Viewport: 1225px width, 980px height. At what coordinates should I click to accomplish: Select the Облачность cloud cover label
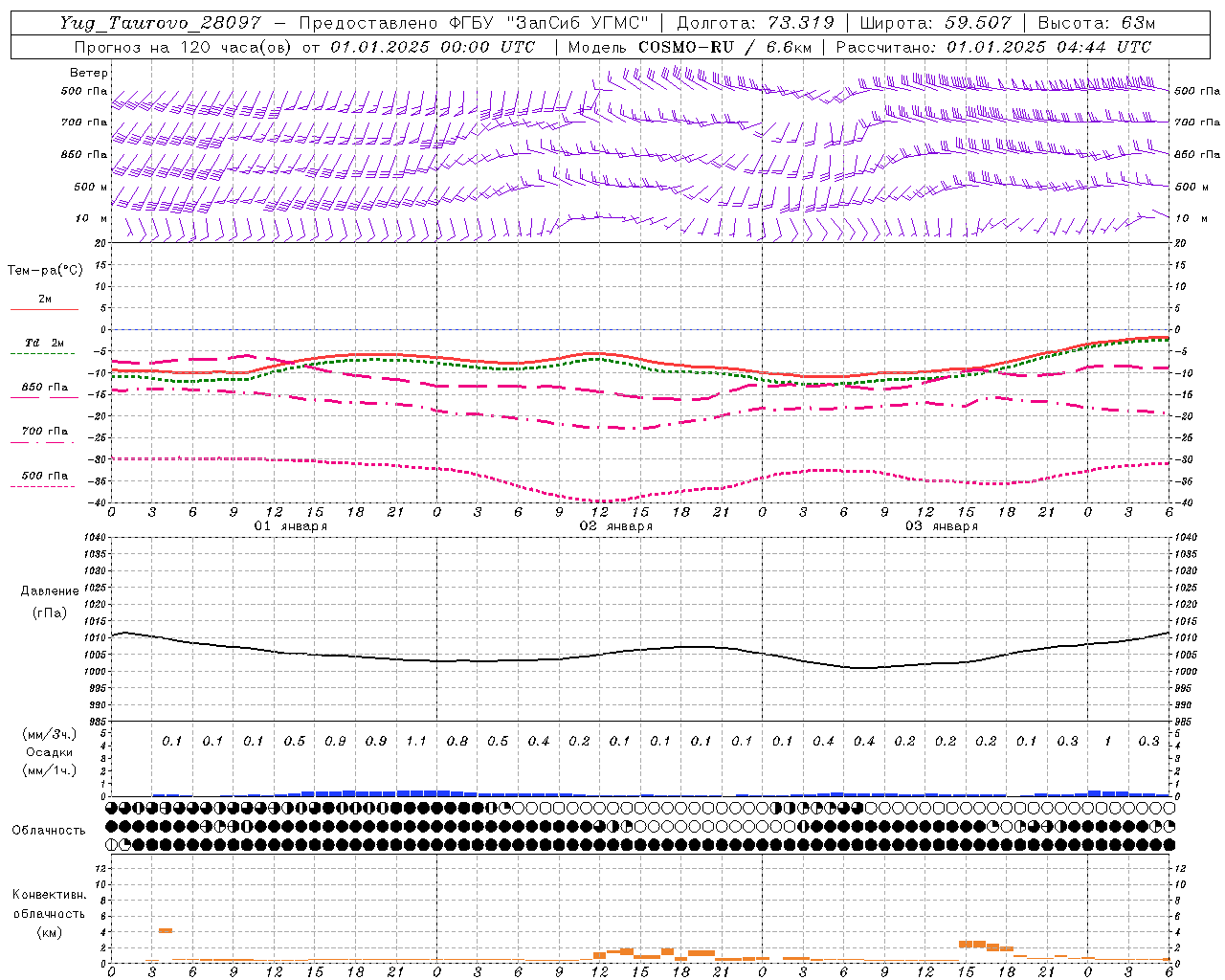click(x=49, y=831)
